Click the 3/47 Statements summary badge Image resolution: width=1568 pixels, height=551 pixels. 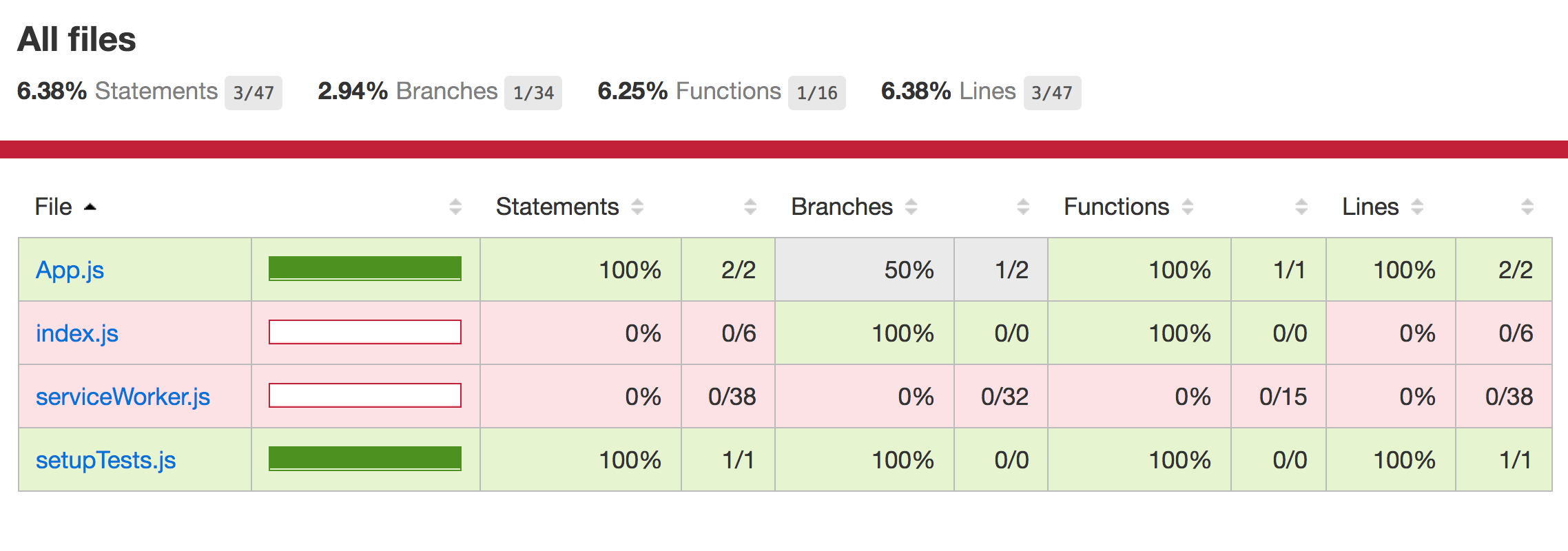(x=254, y=93)
